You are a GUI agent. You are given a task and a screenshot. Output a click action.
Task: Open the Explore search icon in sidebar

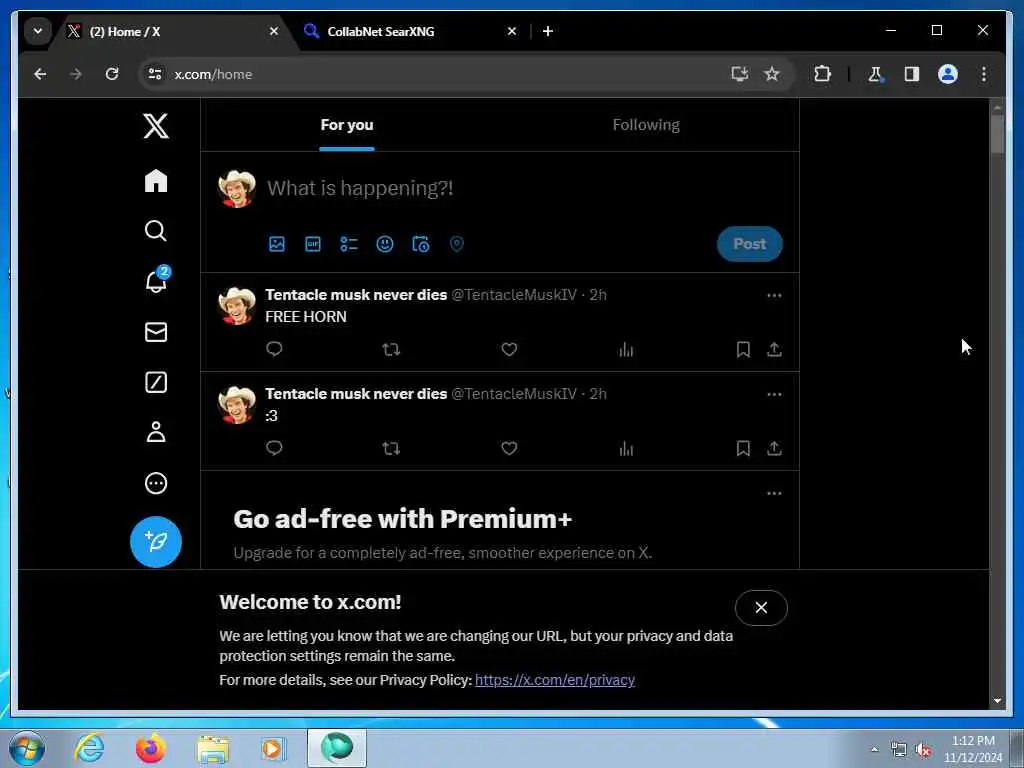click(155, 231)
